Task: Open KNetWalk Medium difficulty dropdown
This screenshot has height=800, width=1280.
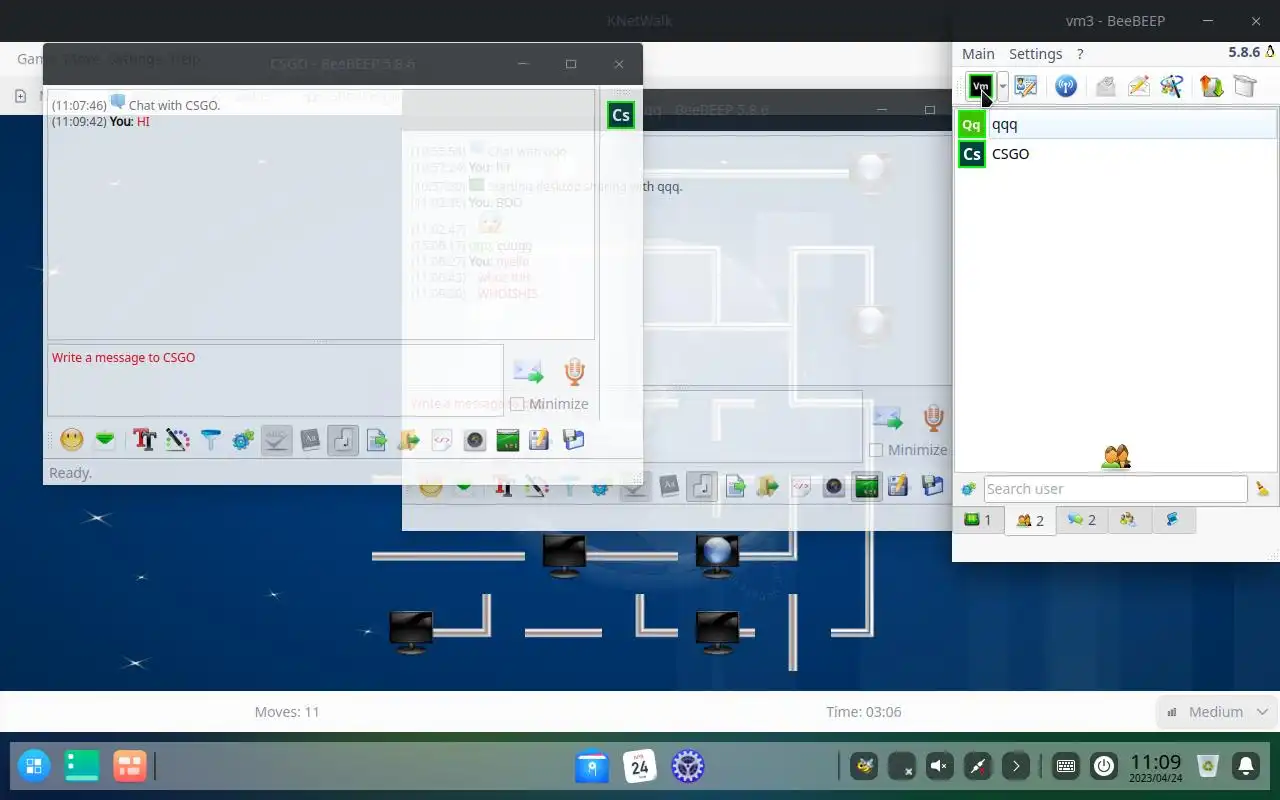Action: [1216, 712]
